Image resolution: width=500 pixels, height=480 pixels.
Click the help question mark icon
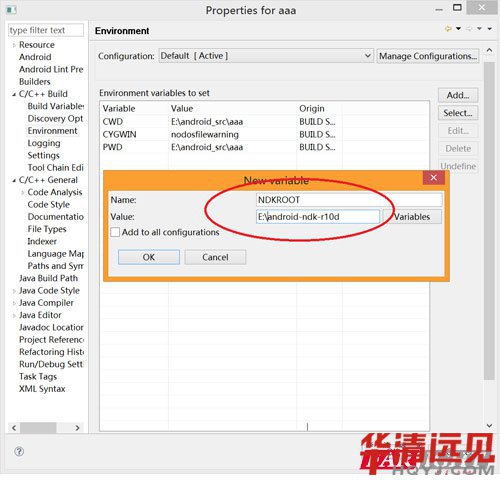click(19, 451)
